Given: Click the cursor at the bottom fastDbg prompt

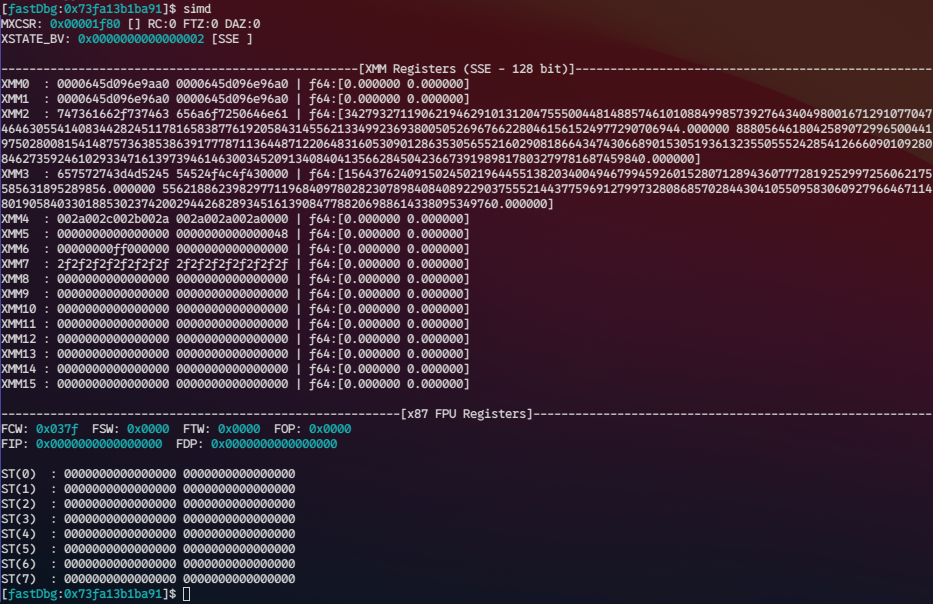Looking at the screenshot, I should tap(187, 594).
